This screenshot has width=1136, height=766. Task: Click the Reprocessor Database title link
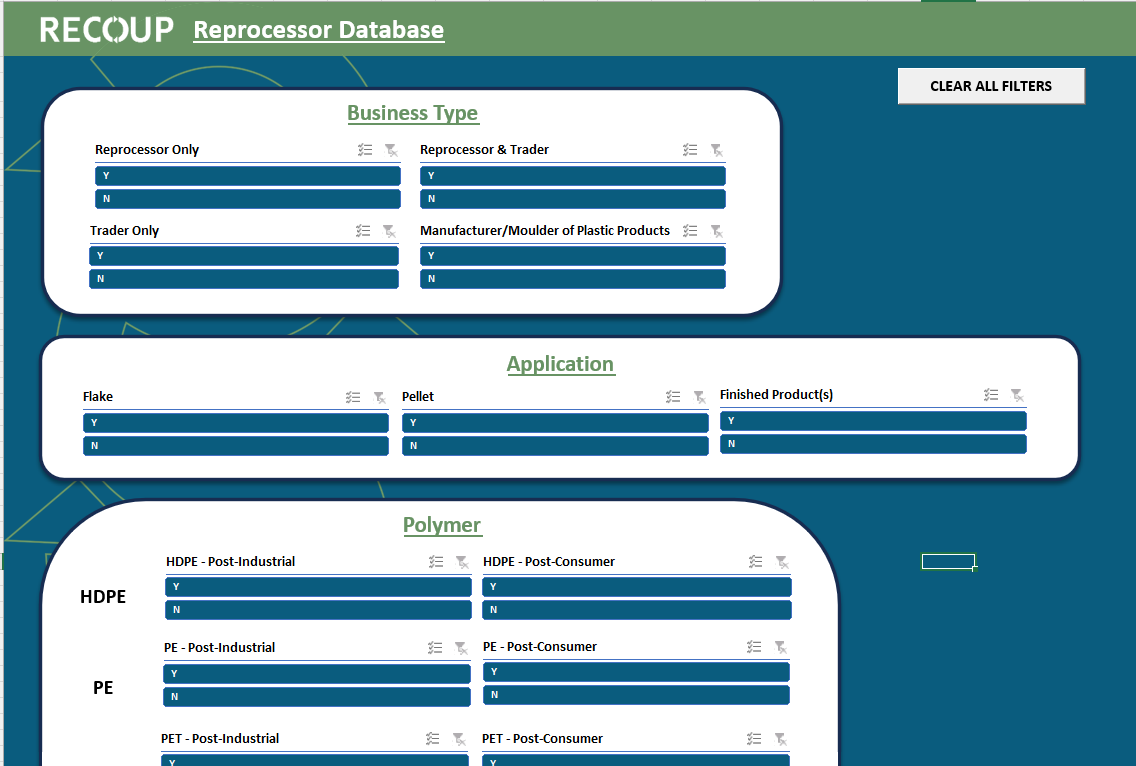pyautogui.click(x=318, y=30)
